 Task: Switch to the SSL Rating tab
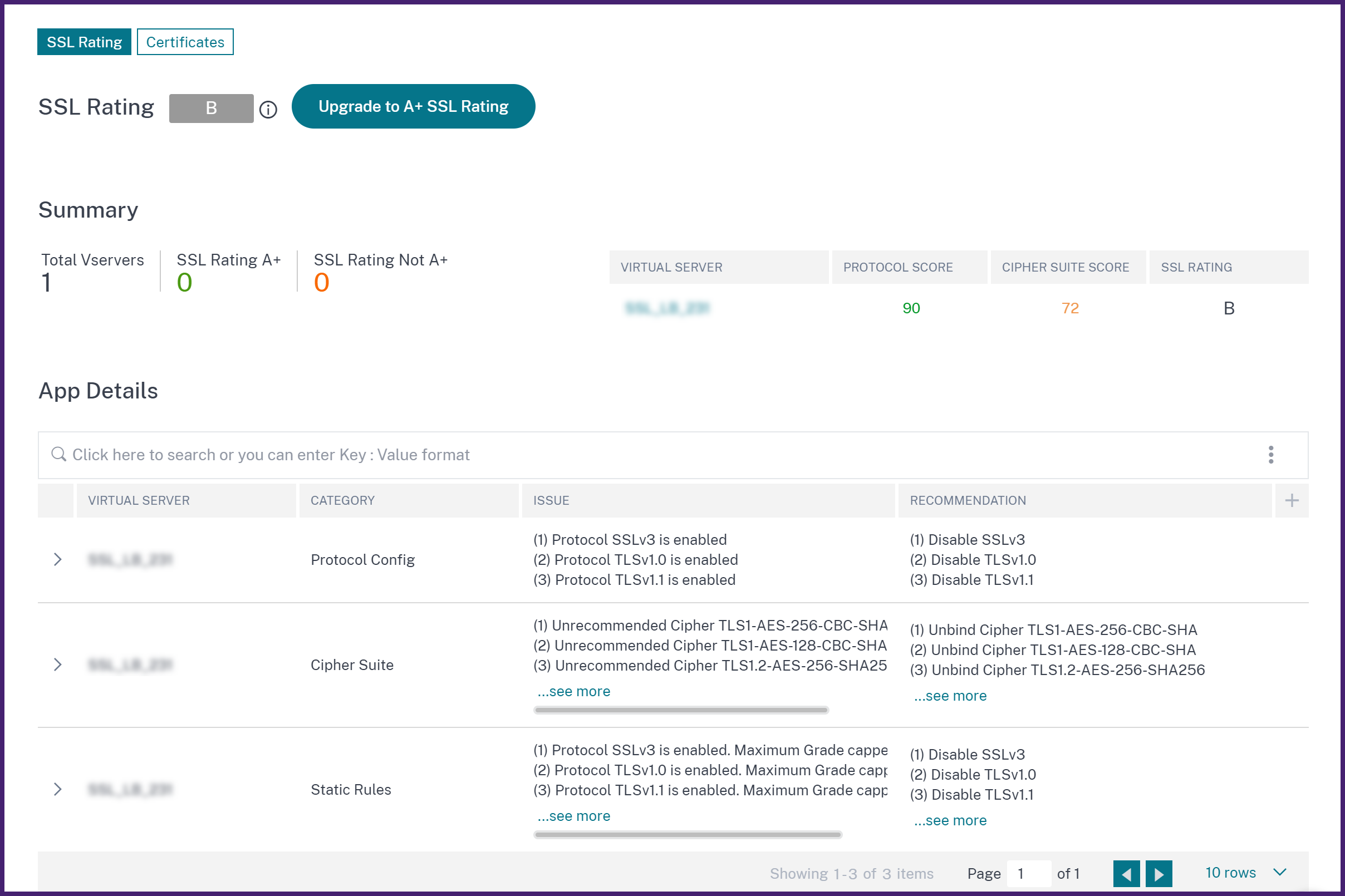84,42
